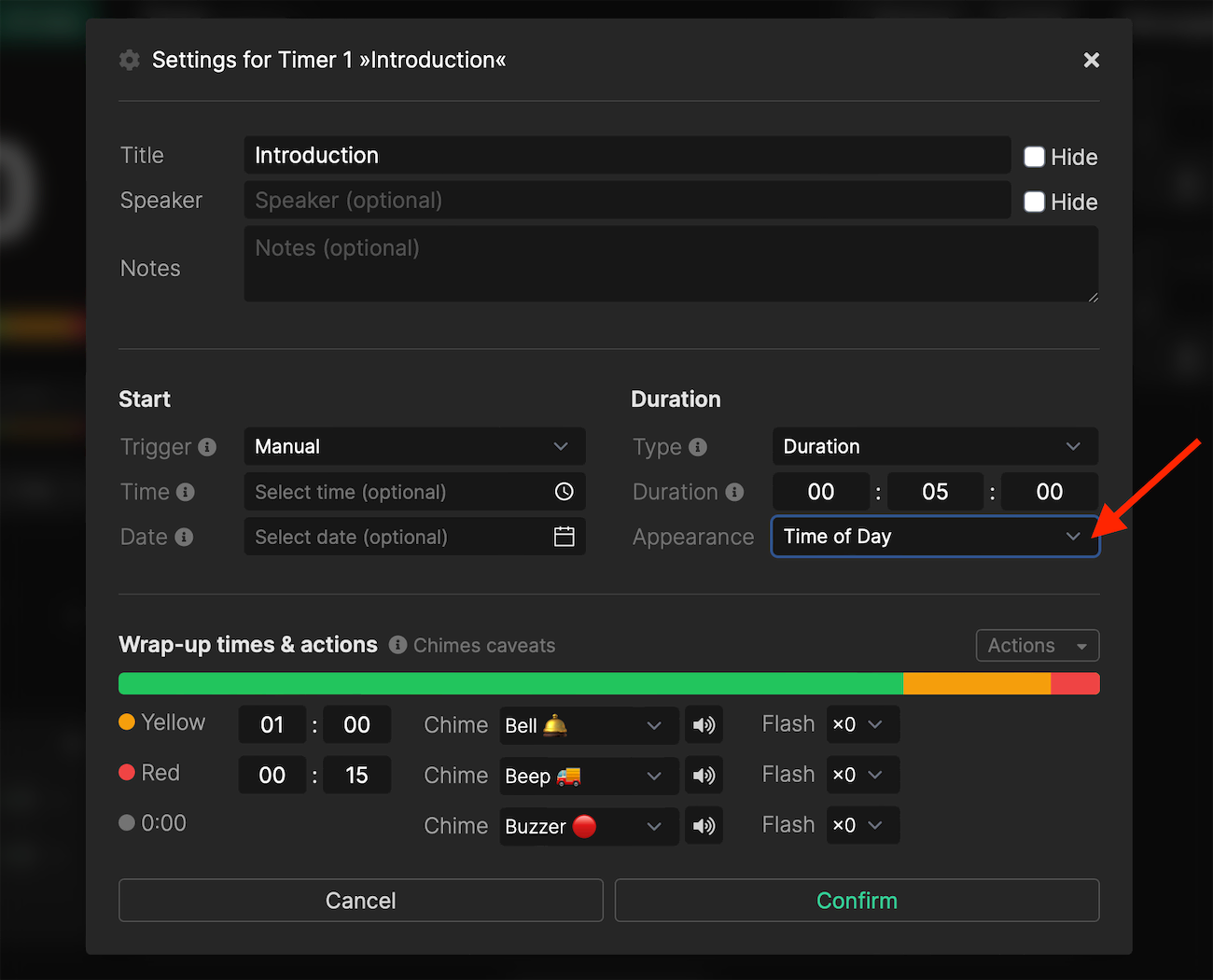Click the clock icon in Time field
The width and height of the screenshot is (1213, 980).
[564, 492]
